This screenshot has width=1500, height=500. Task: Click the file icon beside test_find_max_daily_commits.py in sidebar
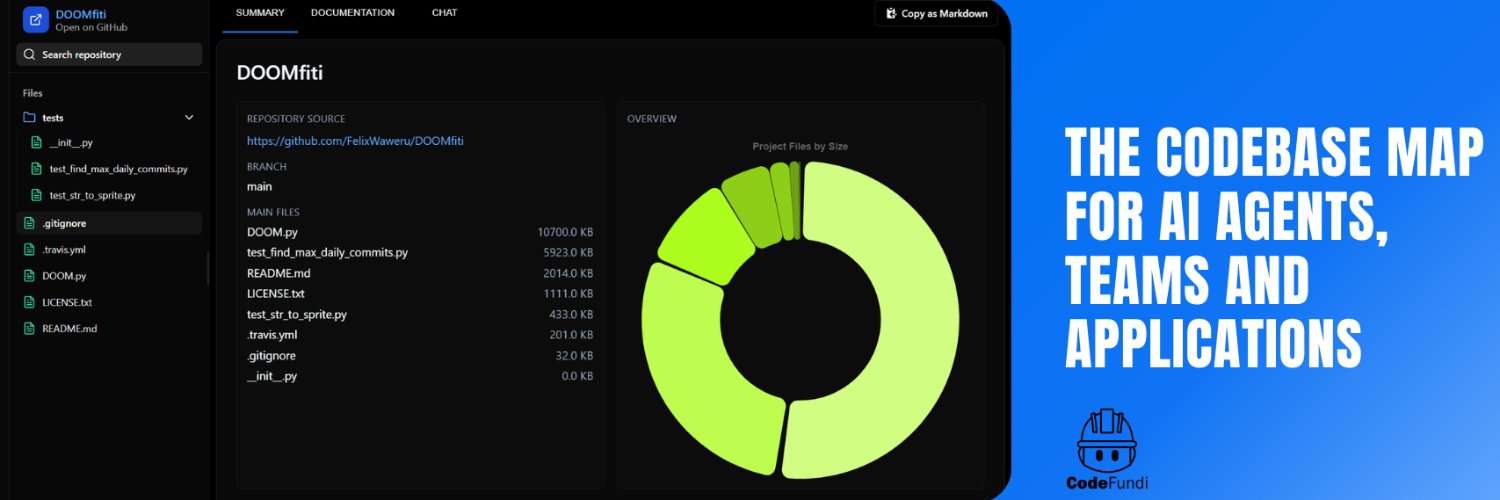[x=37, y=169]
